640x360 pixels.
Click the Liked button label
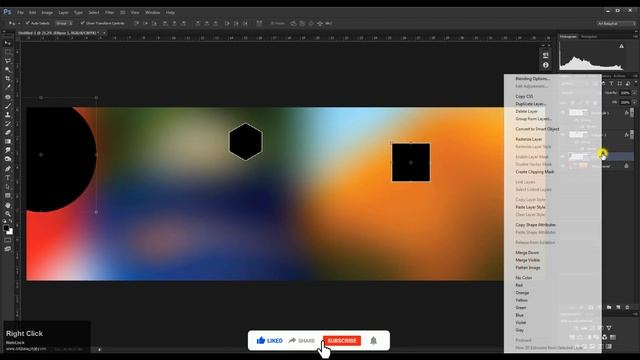click(275, 340)
